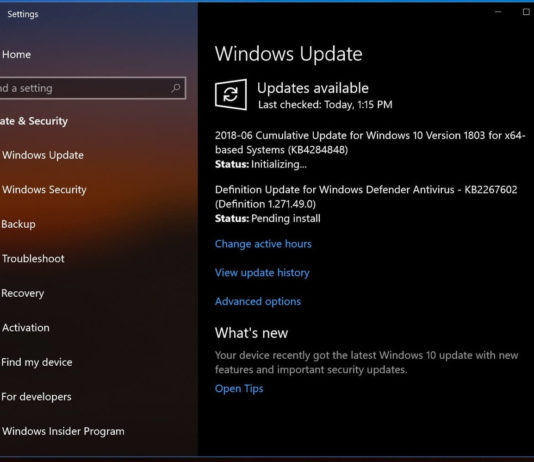Go to Settings Home

(16, 54)
